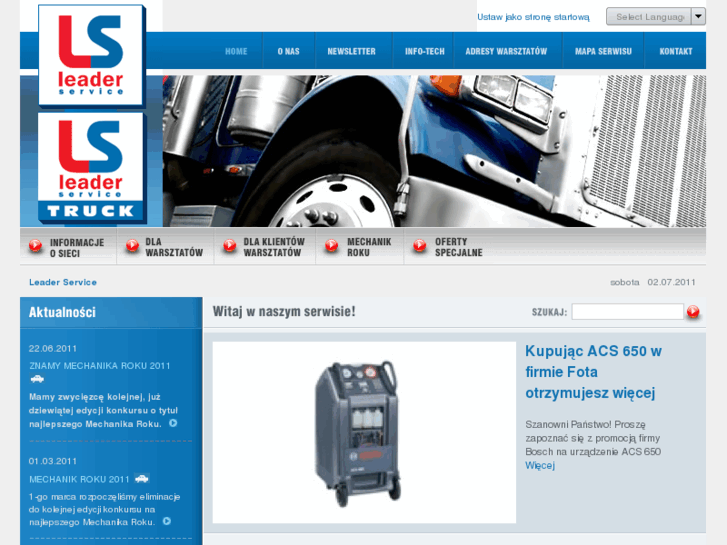Click the Leader Service logo
727x545 pixels.
pos(92,56)
